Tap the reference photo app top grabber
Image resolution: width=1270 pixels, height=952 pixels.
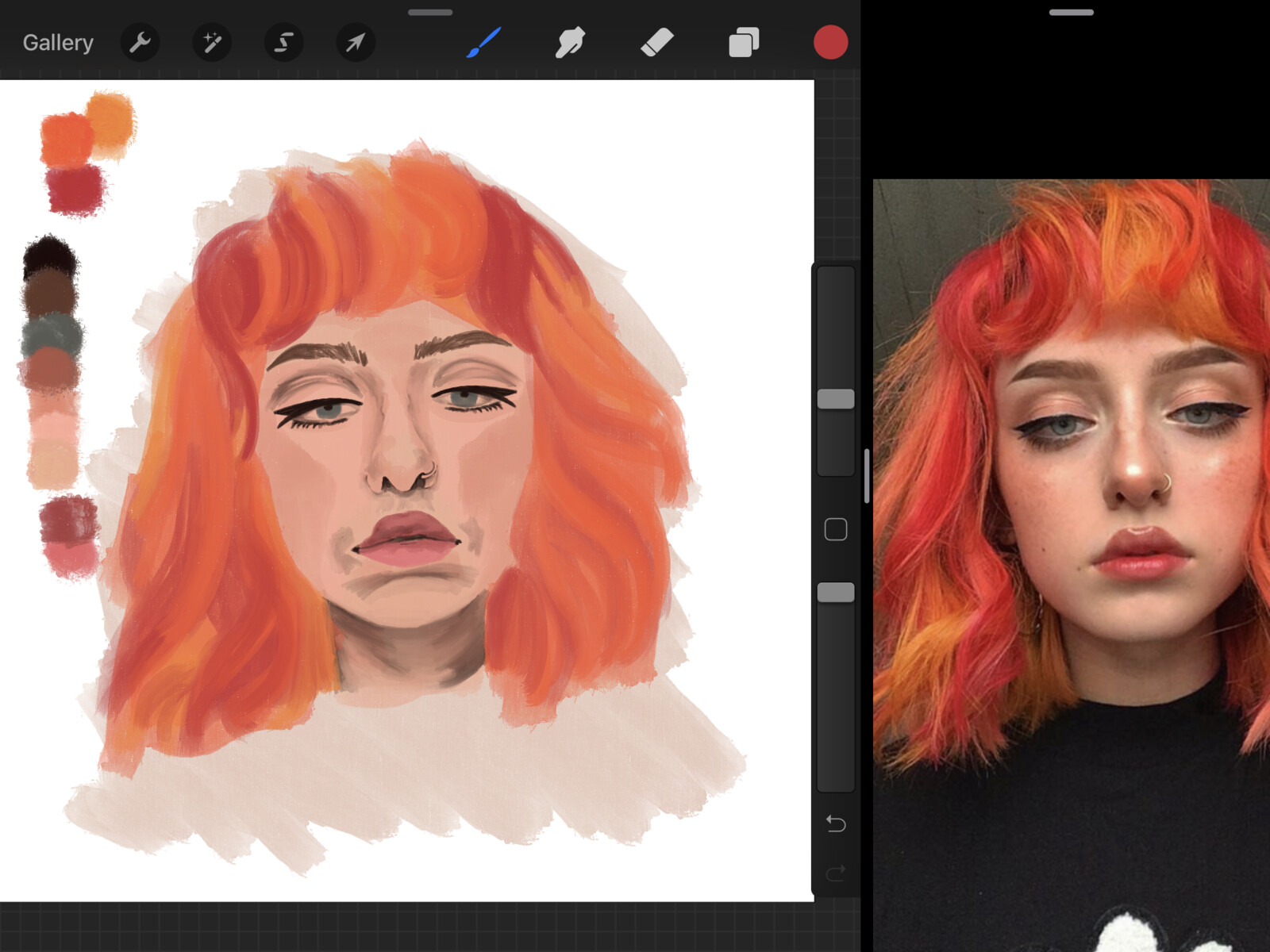click(1072, 13)
